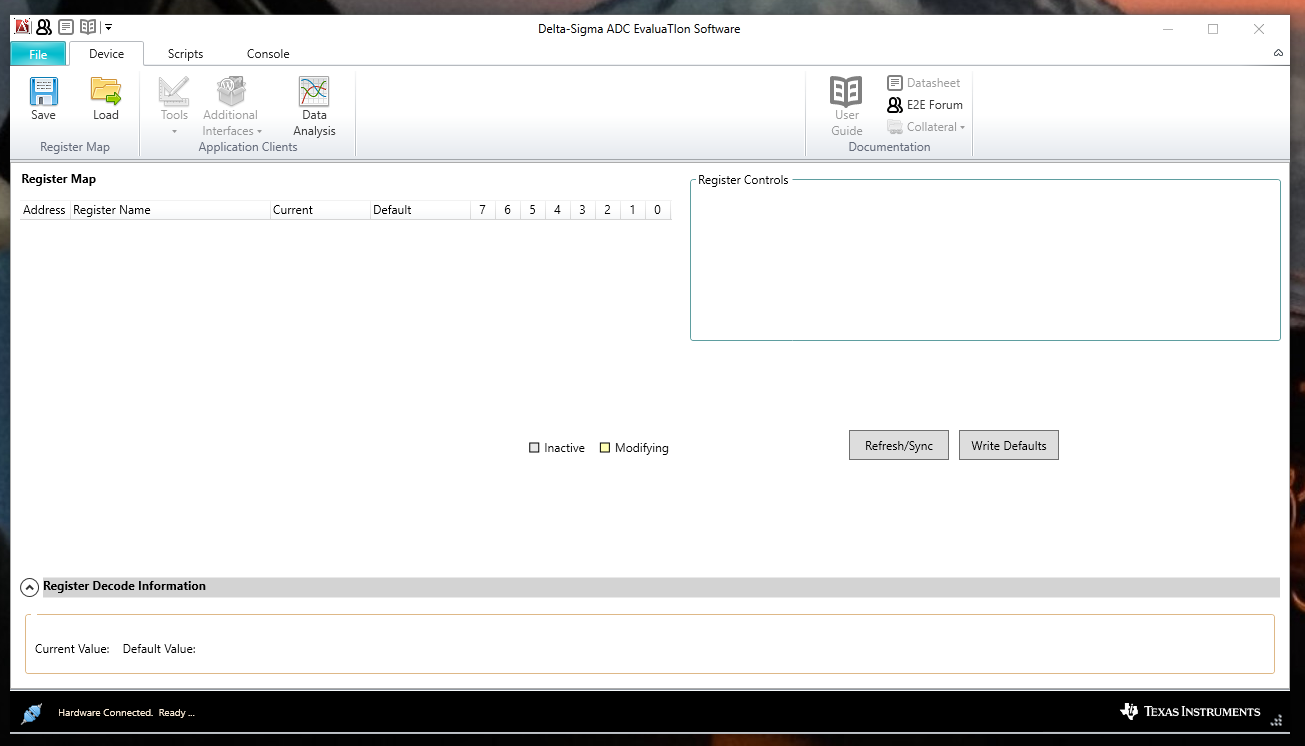Minimize the evaluation software window
The height and width of the screenshot is (746, 1305).
[1168, 29]
